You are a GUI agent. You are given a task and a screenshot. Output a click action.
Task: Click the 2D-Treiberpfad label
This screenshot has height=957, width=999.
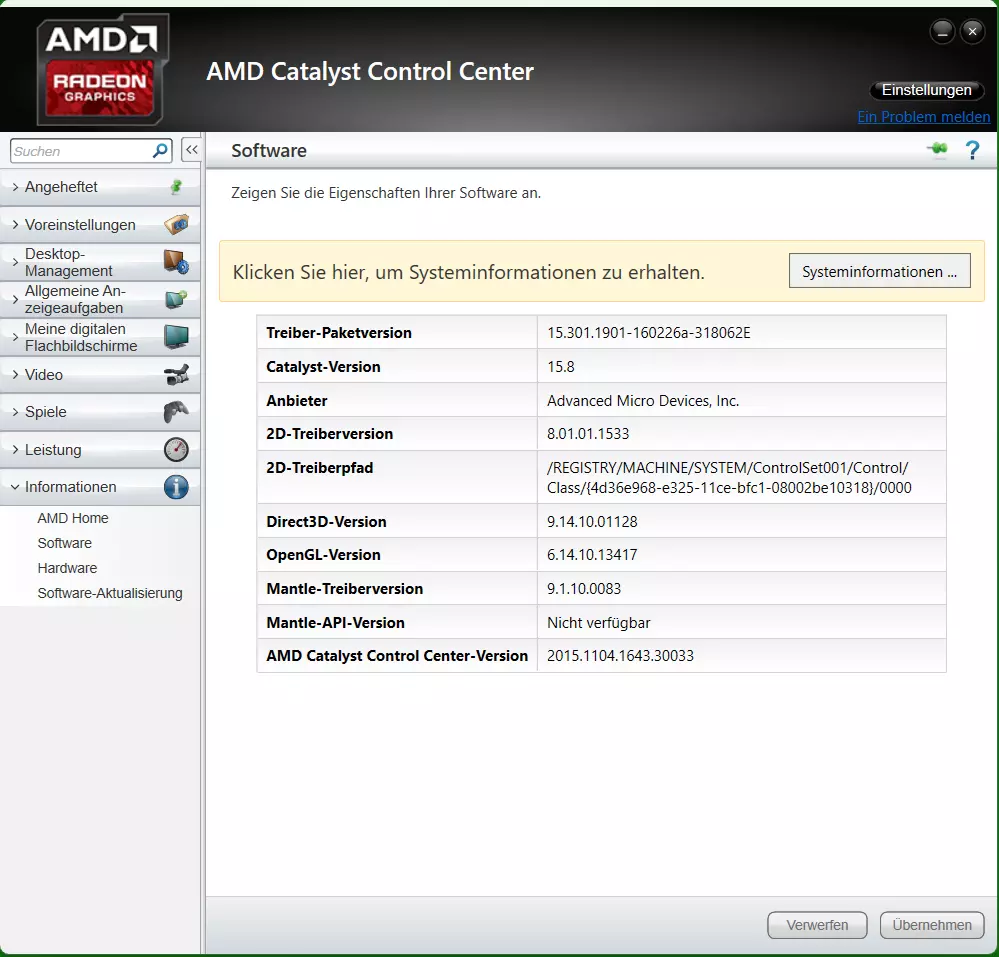[319, 468]
